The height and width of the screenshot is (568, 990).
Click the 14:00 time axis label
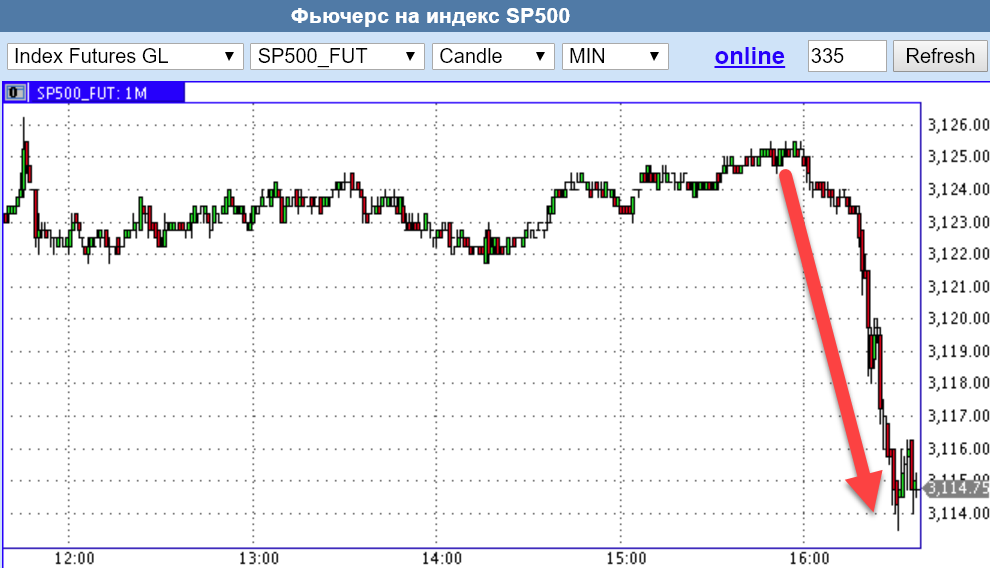442,557
